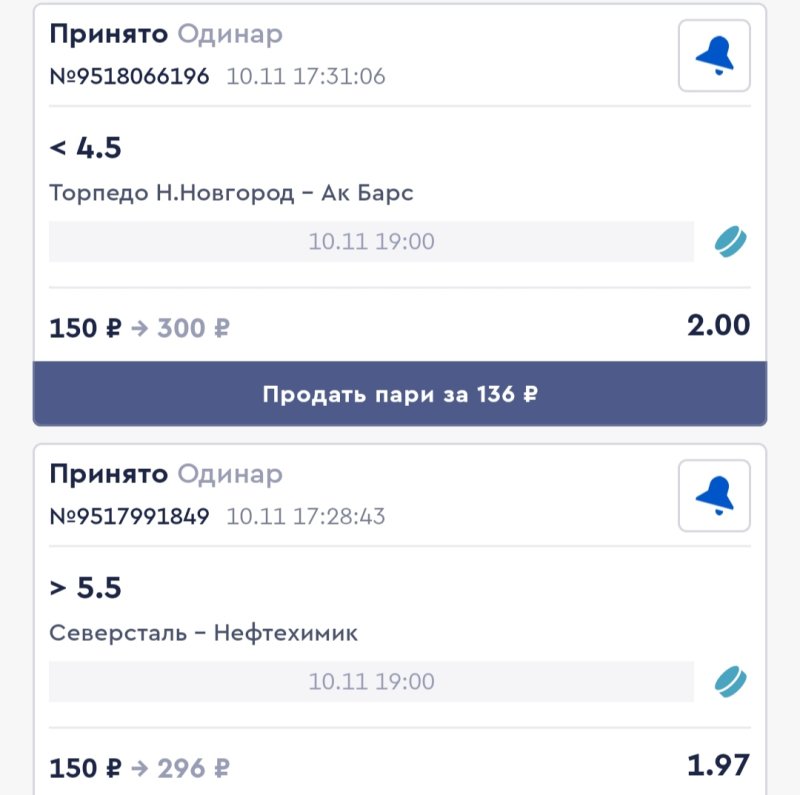This screenshot has width=800, height=795.
Task: Click the first bet's Принято Одинар header
Action: pos(166,34)
